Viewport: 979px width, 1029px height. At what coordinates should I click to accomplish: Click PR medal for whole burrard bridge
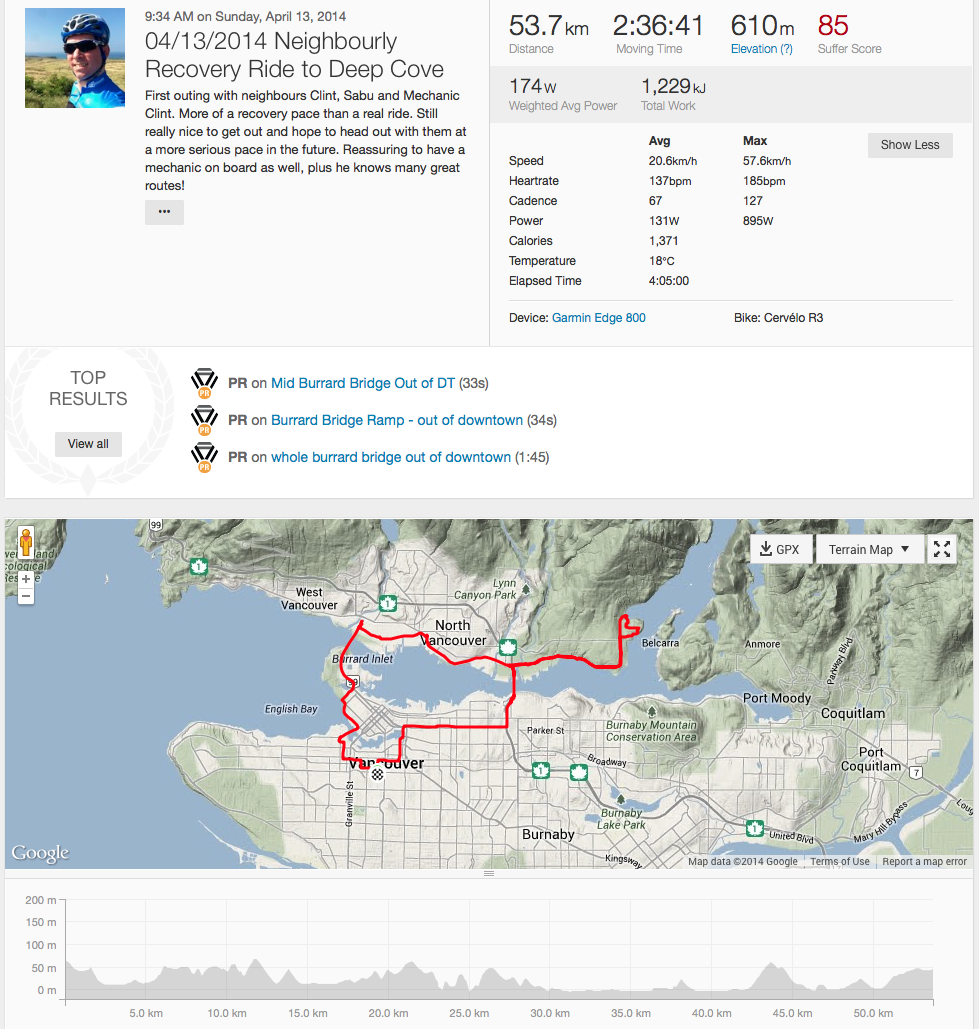pos(204,458)
